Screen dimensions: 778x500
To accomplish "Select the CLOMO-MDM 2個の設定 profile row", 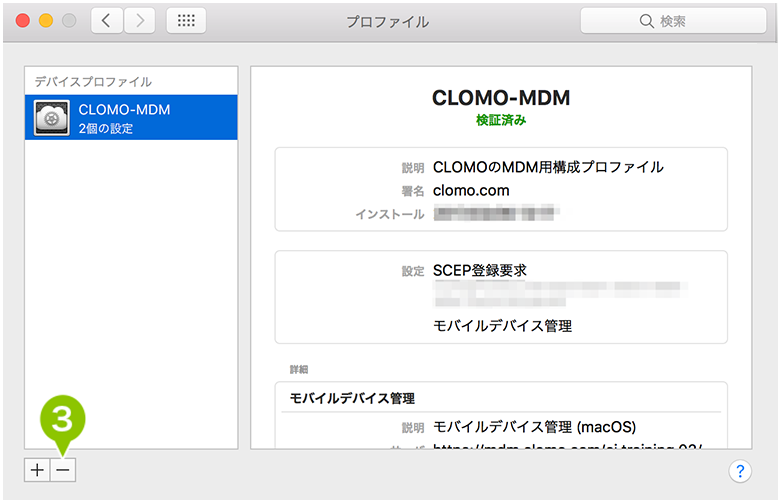I will (x=131, y=118).
